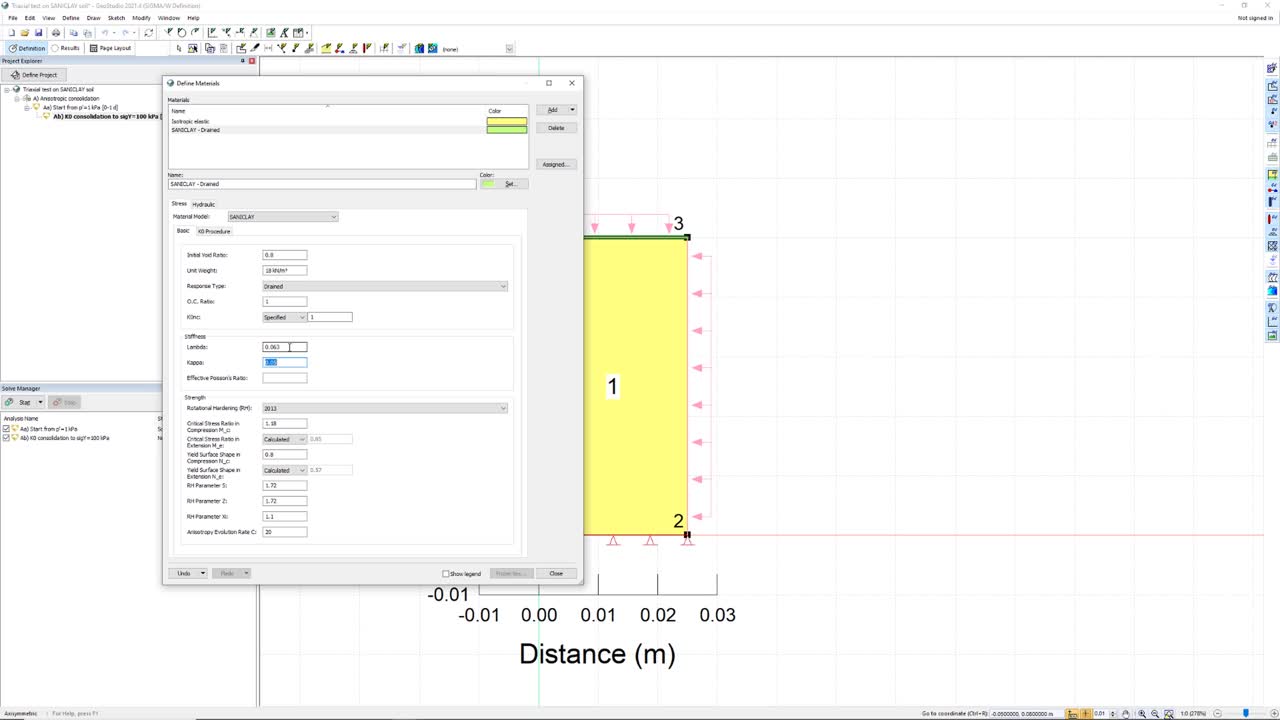Click the Draw Materials icon (yellow region)
This screenshot has height=720, width=1280.
pos(325,48)
